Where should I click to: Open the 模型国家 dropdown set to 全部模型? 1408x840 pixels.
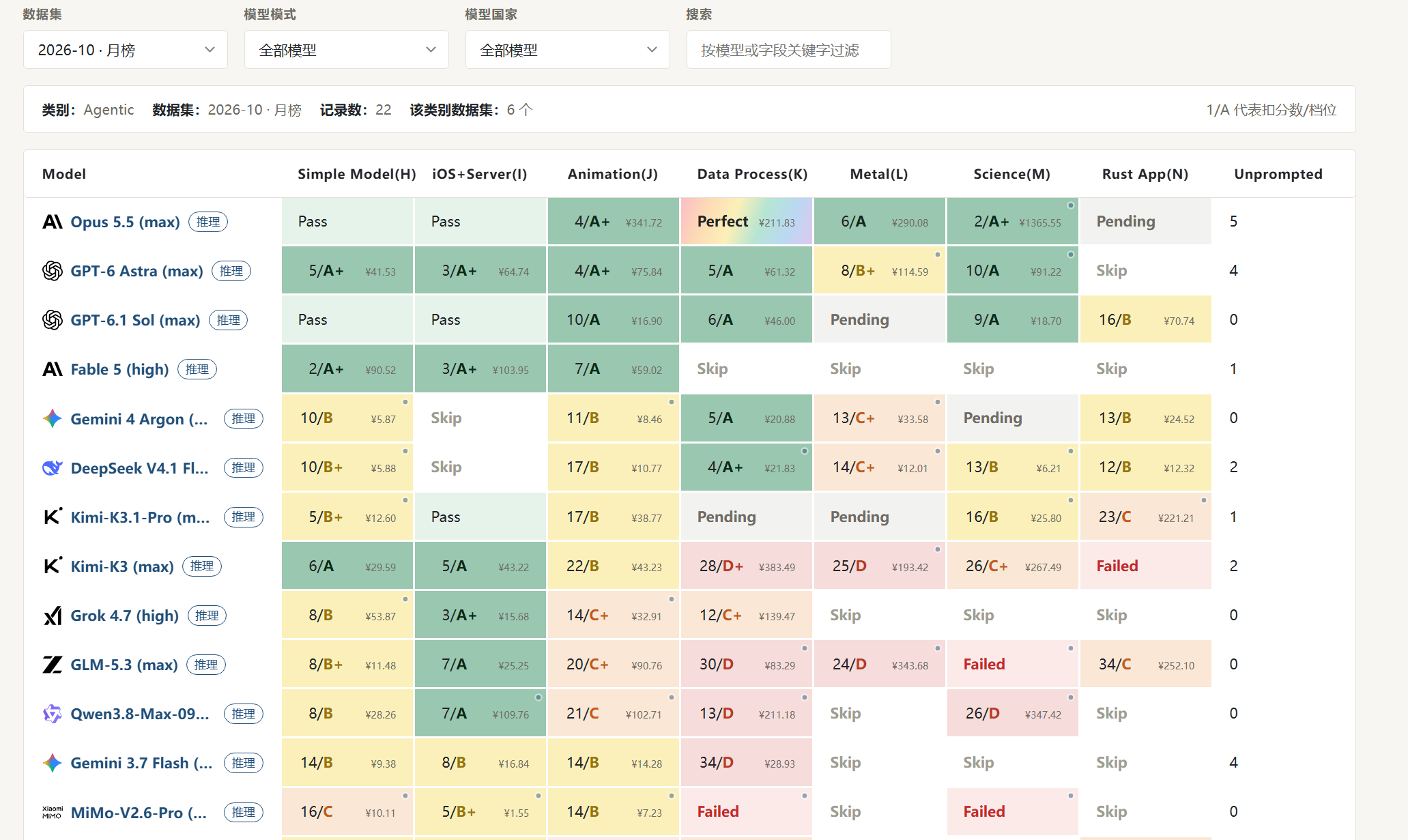pyautogui.click(x=568, y=50)
